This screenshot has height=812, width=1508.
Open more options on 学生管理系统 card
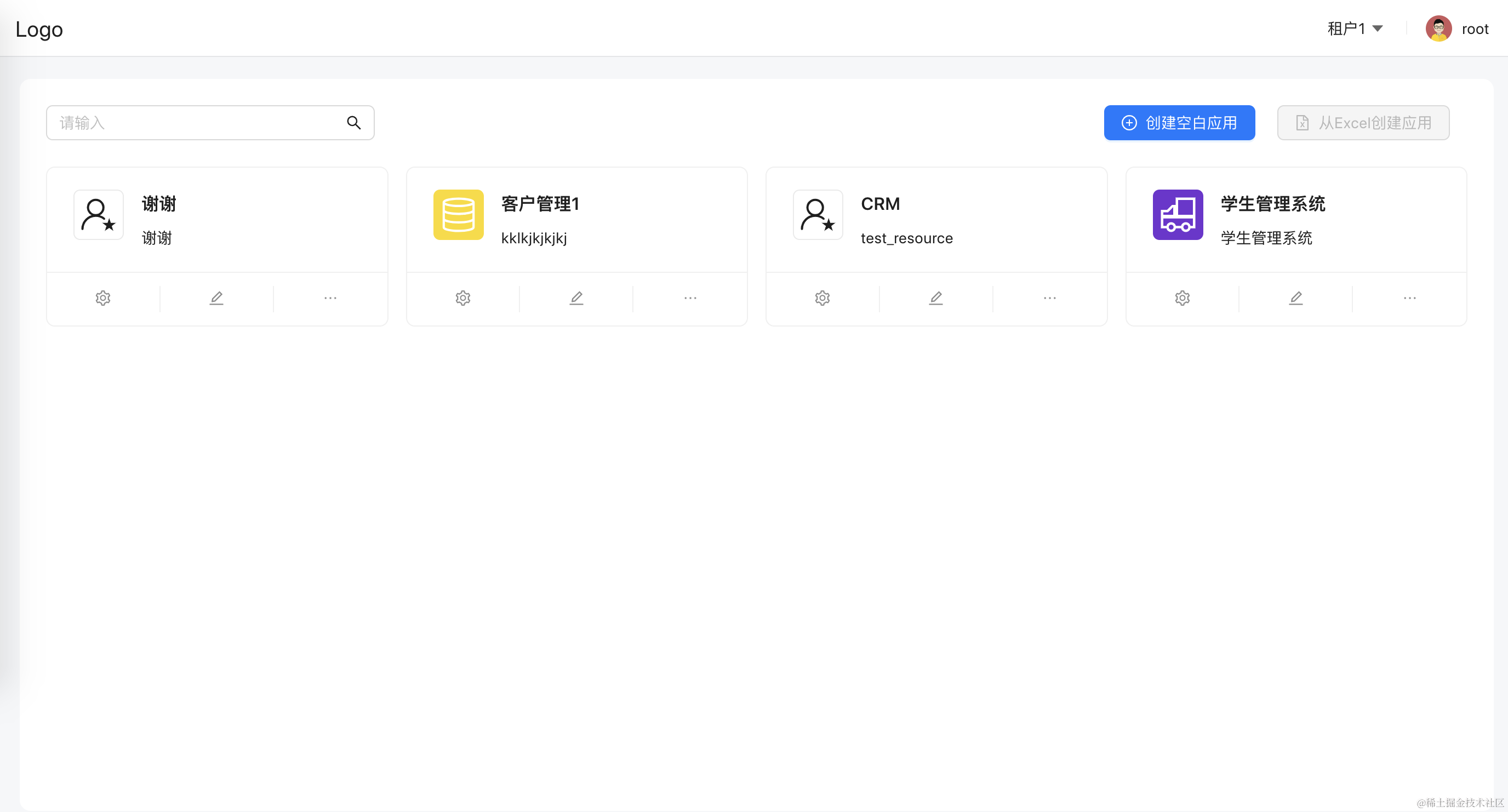coord(1409,298)
